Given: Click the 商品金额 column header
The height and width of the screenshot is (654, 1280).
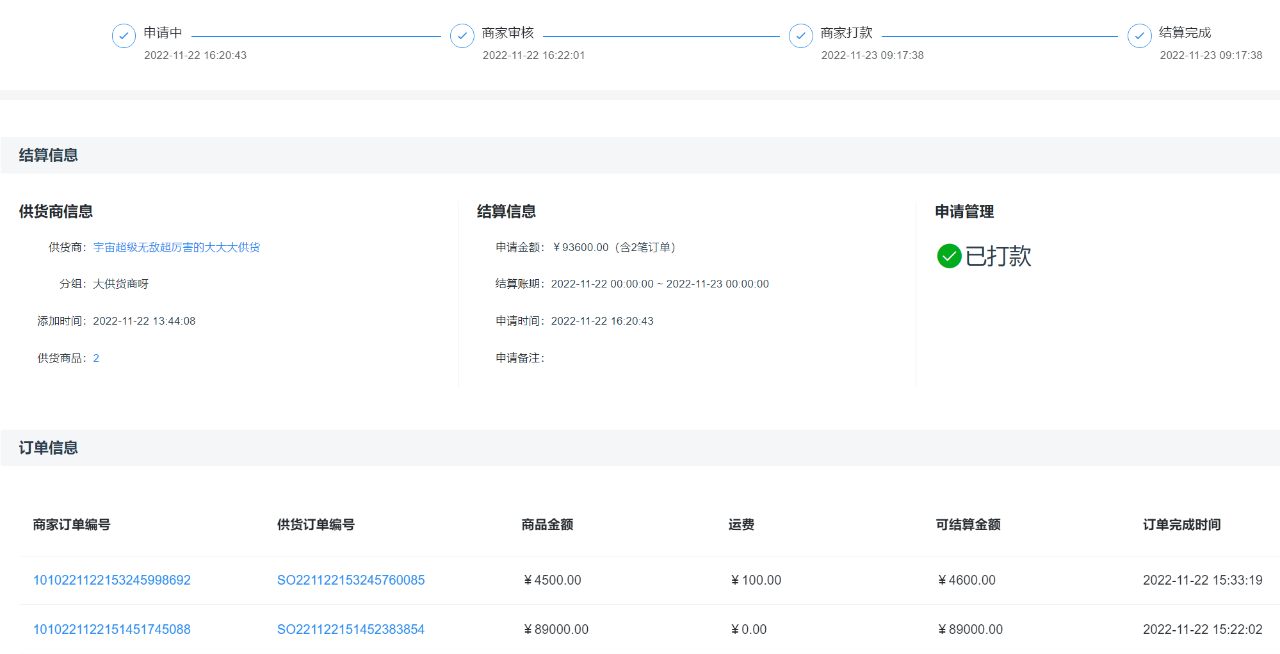Looking at the screenshot, I should [547, 525].
